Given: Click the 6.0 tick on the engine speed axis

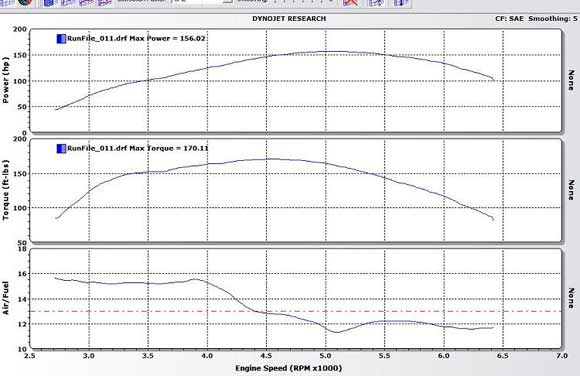Looking at the screenshot, I should (444, 356).
